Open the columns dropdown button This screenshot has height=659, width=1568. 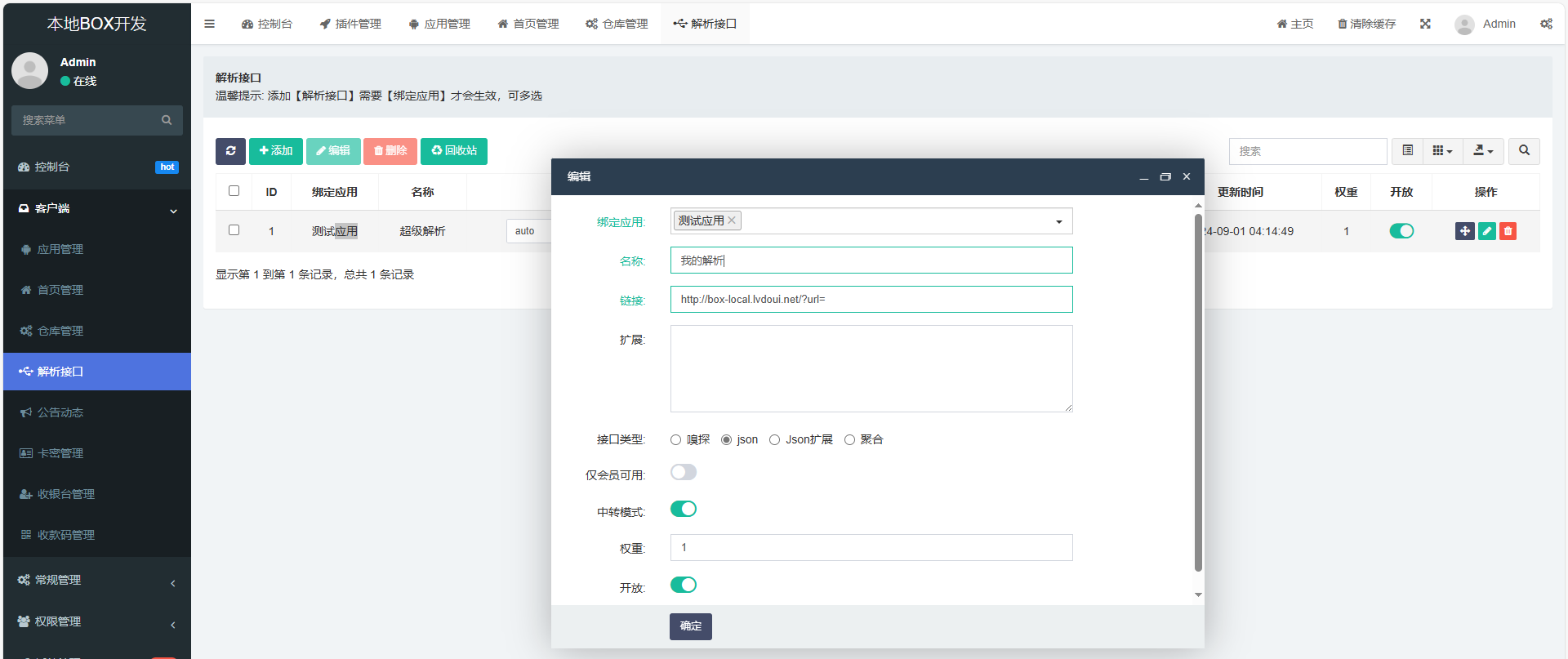click(x=1442, y=151)
